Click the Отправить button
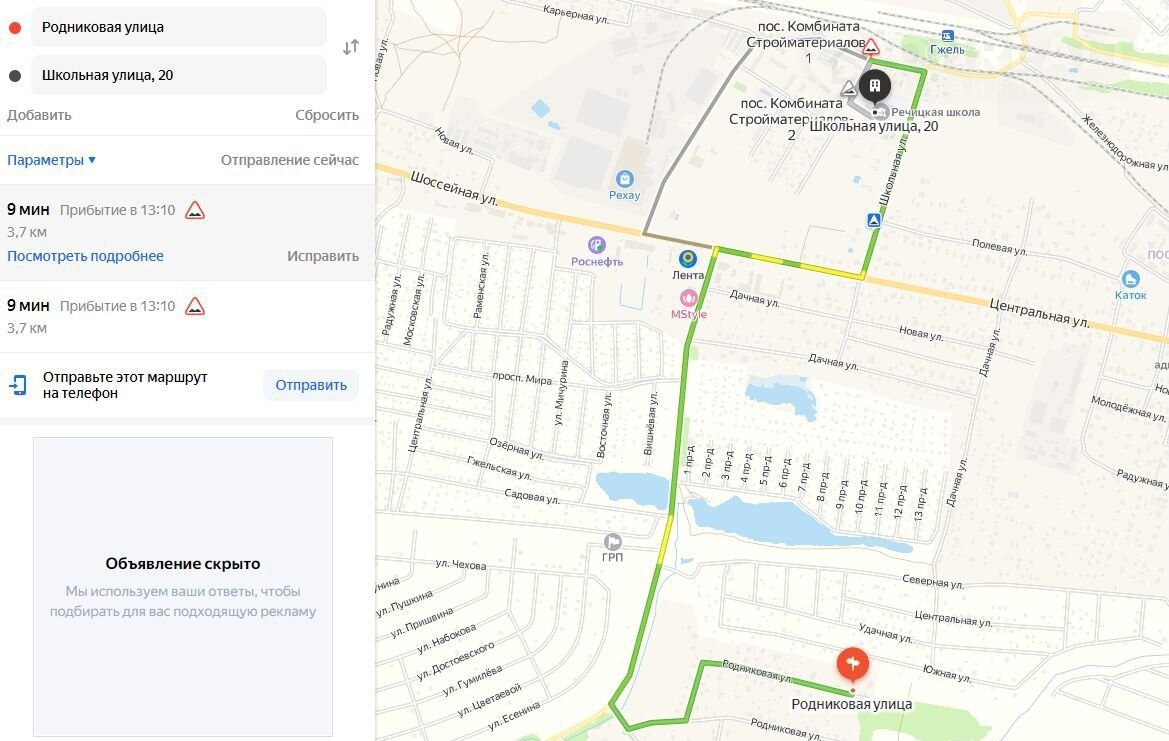Image resolution: width=1169 pixels, height=741 pixels. [x=311, y=385]
